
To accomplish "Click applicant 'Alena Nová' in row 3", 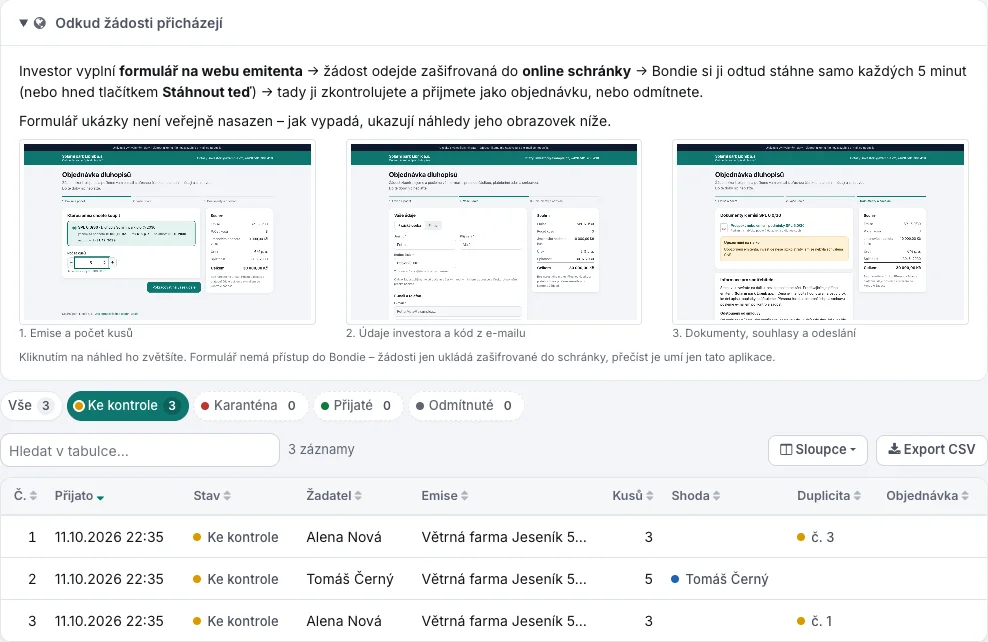I will [x=344, y=621].
